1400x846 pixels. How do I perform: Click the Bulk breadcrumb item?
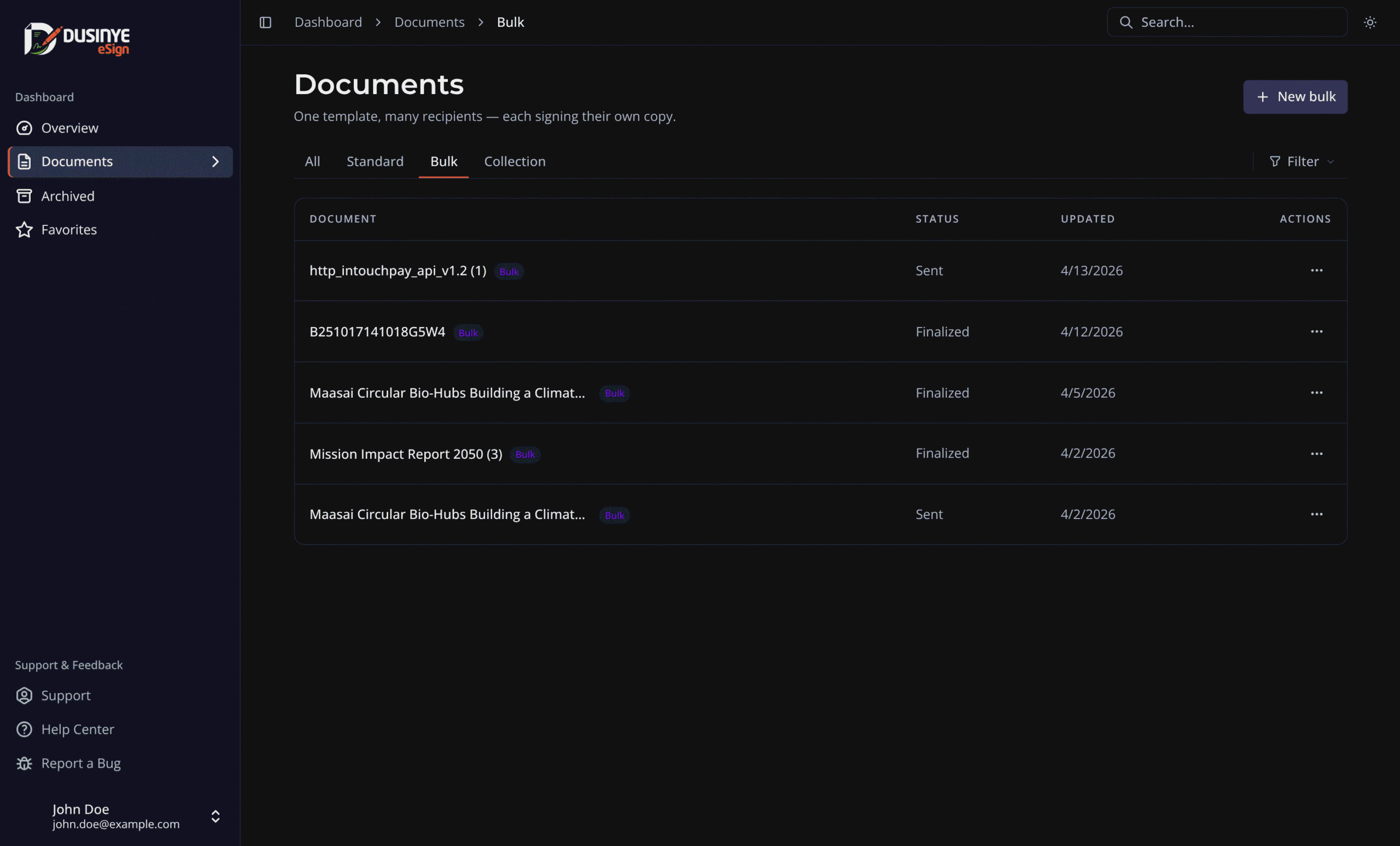[510, 22]
